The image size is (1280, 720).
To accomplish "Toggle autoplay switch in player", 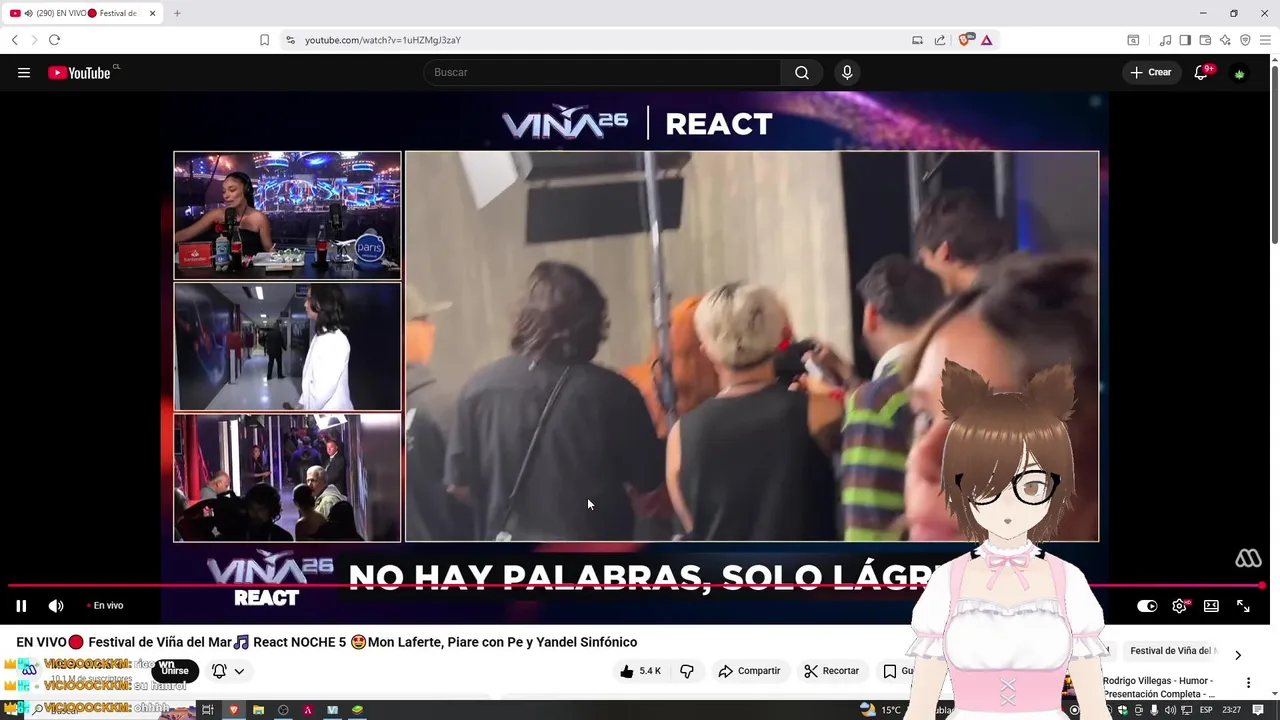I will click(x=1147, y=605).
